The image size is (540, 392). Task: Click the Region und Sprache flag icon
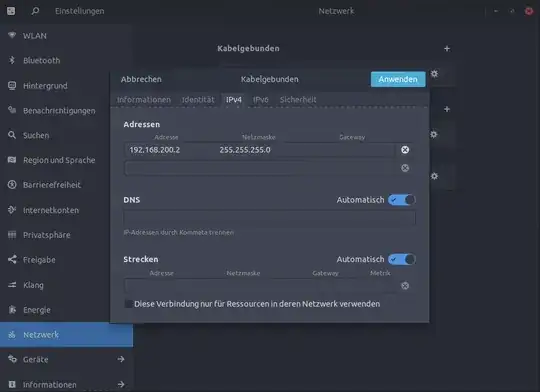point(12,160)
